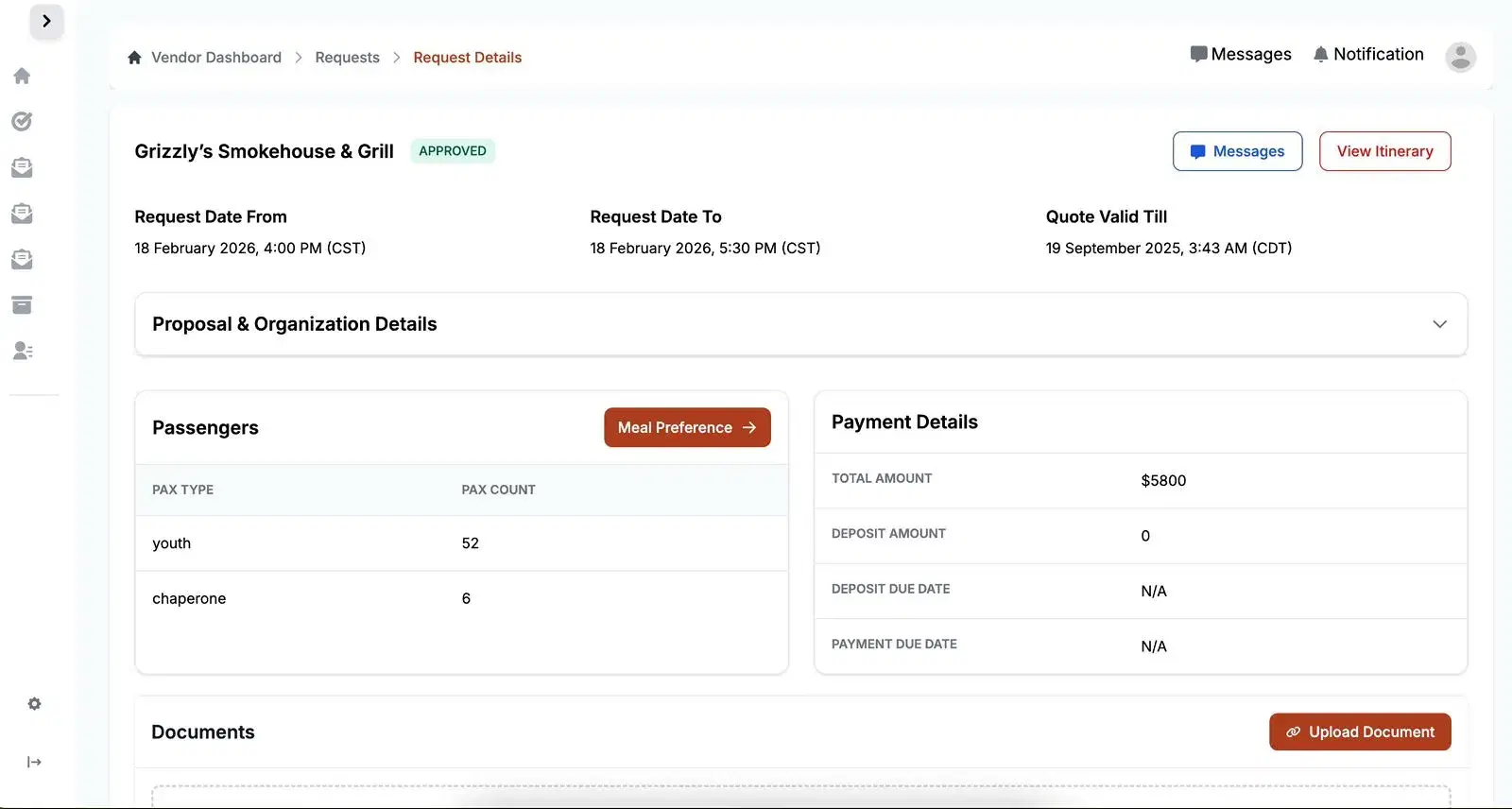
Task: Click the pax count 6
Action: pyautogui.click(x=466, y=598)
